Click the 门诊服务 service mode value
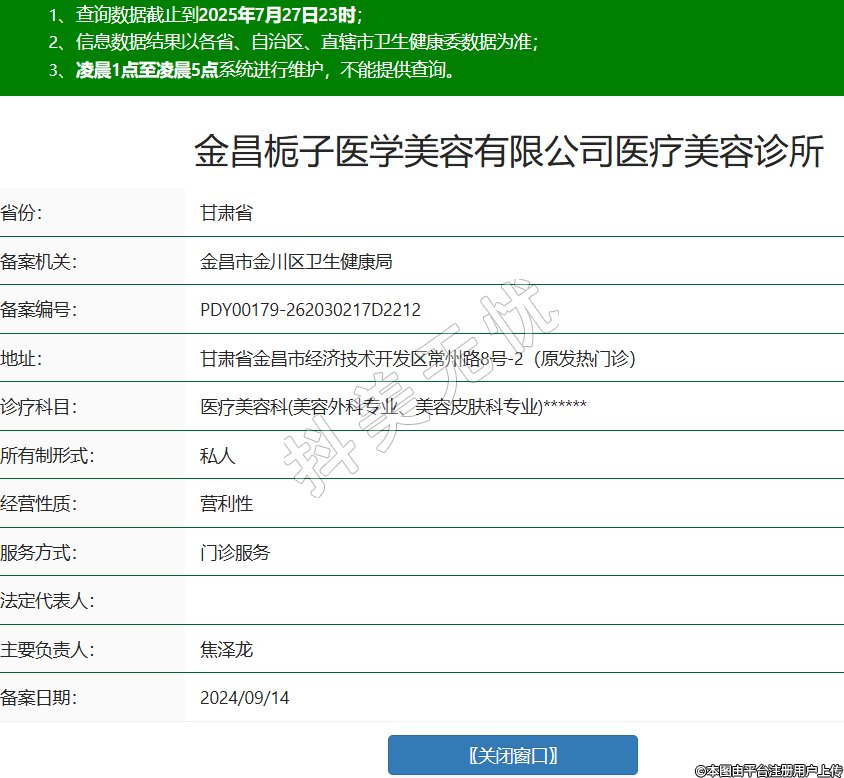The height and width of the screenshot is (778, 844). pos(235,553)
